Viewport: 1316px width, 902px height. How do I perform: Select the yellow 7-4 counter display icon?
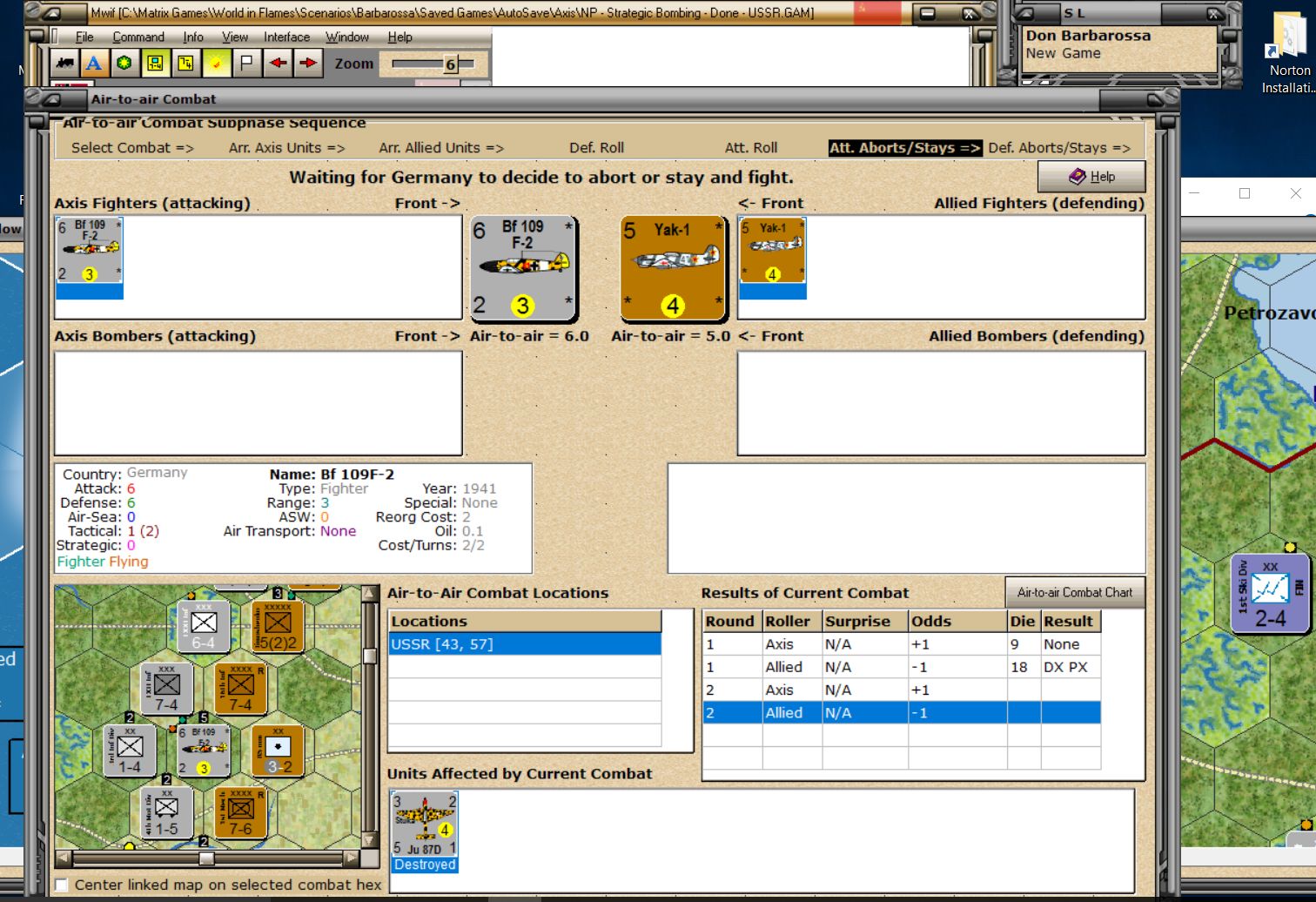pyautogui.click(x=186, y=63)
